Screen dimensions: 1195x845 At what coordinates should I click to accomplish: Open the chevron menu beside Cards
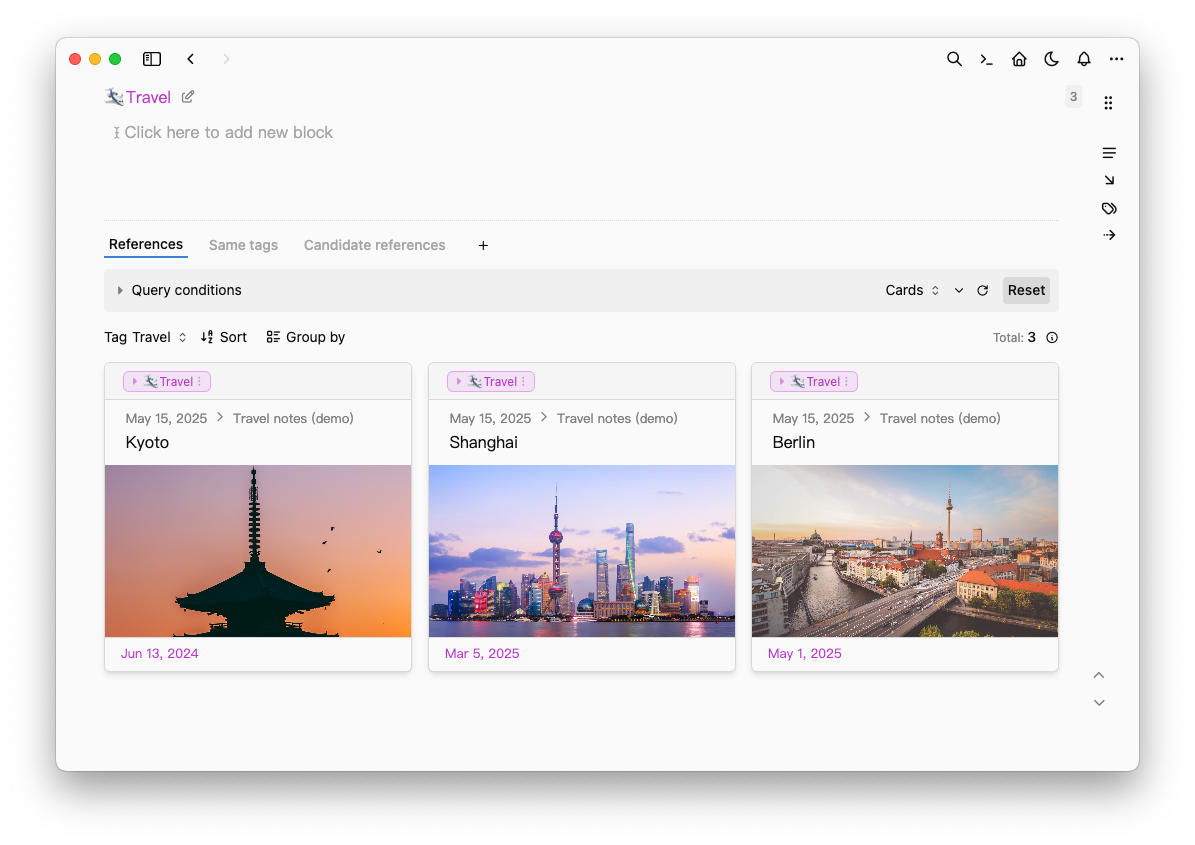(x=959, y=290)
